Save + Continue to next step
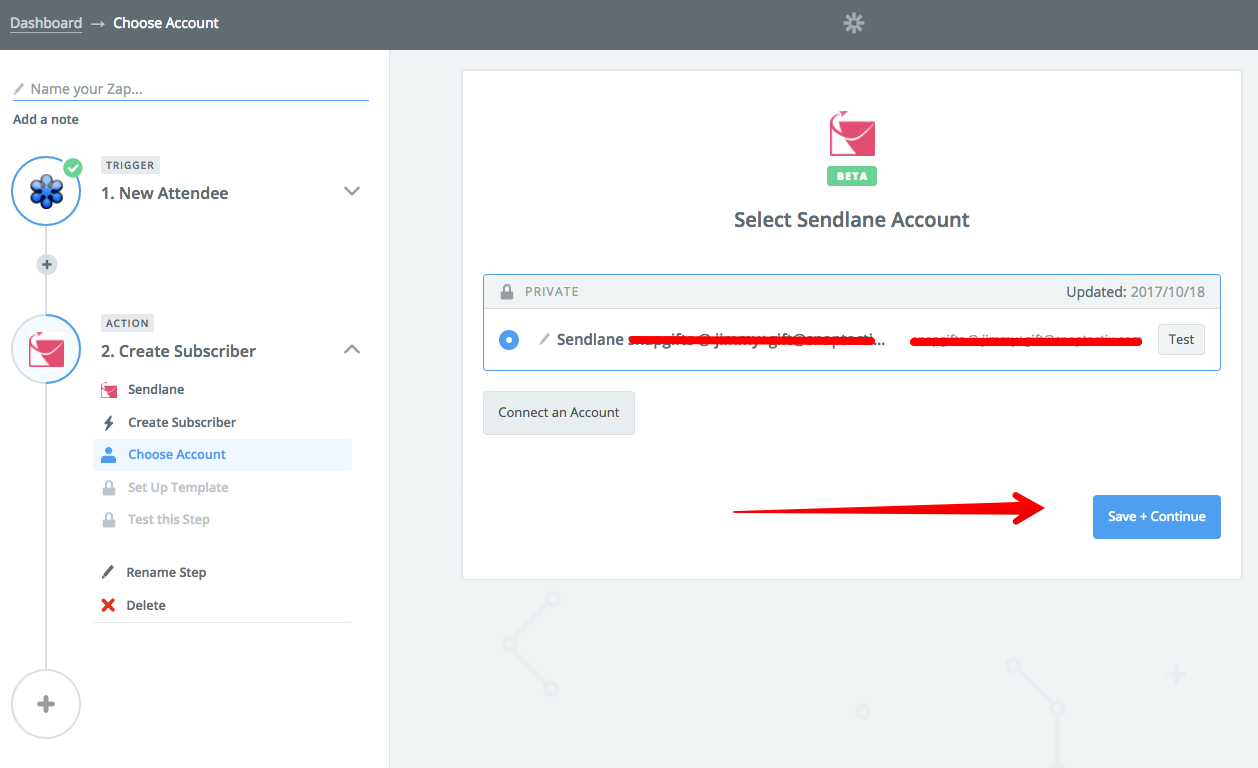Viewport: 1258px width, 768px height. 1157,516
